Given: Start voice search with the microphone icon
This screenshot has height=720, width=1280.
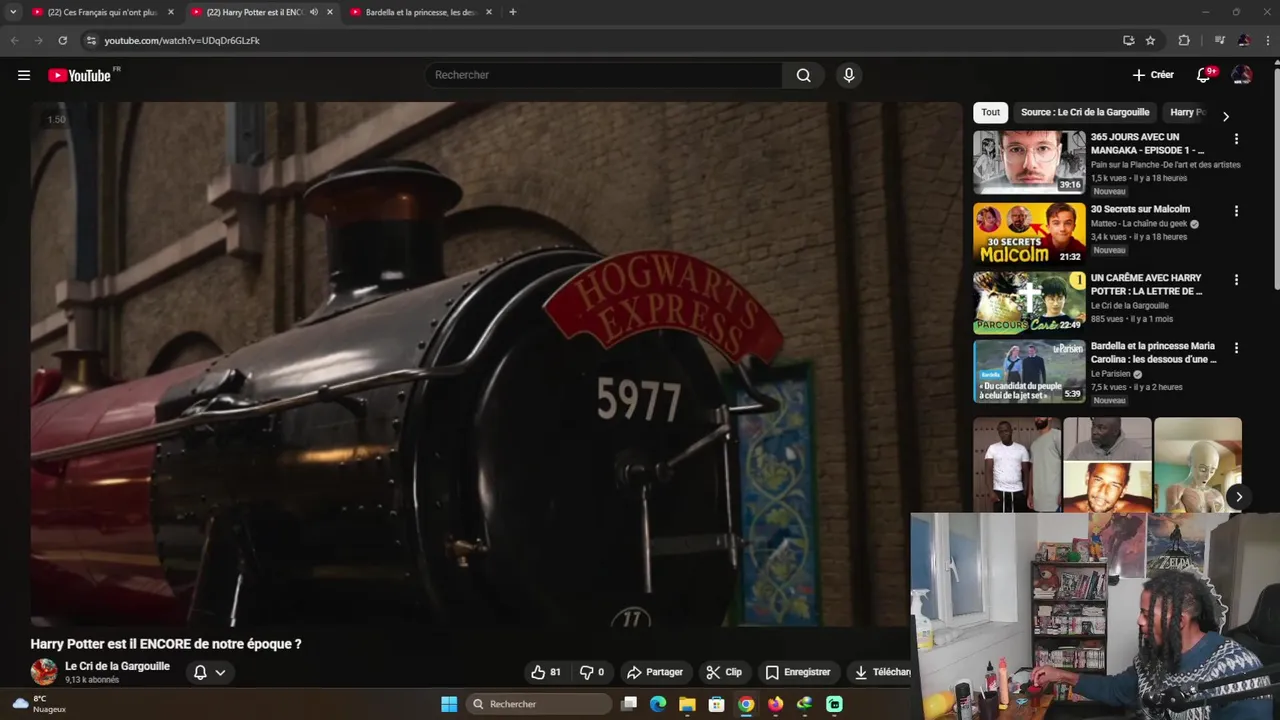Looking at the screenshot, I should 849,75.
